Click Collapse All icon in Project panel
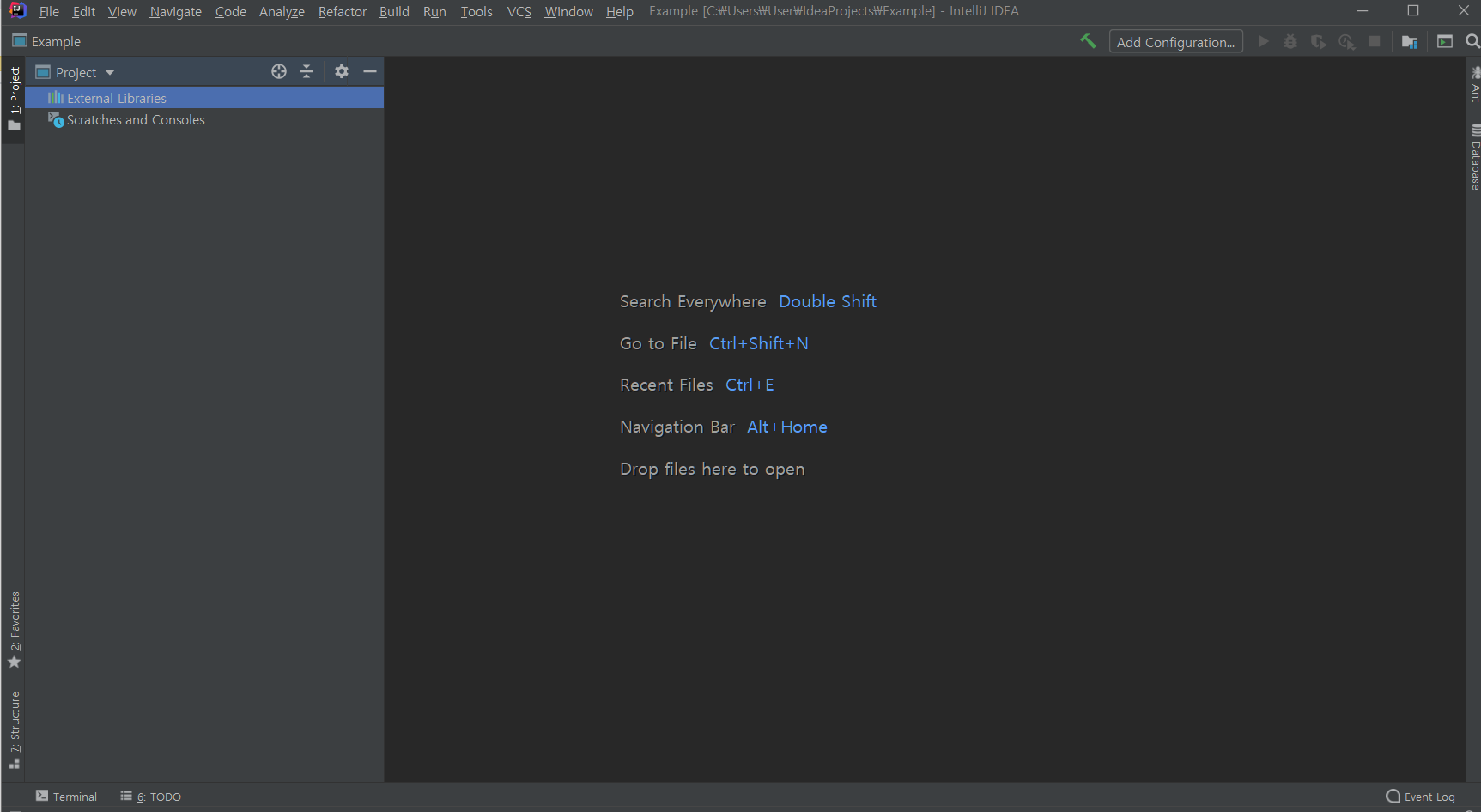 307,71
